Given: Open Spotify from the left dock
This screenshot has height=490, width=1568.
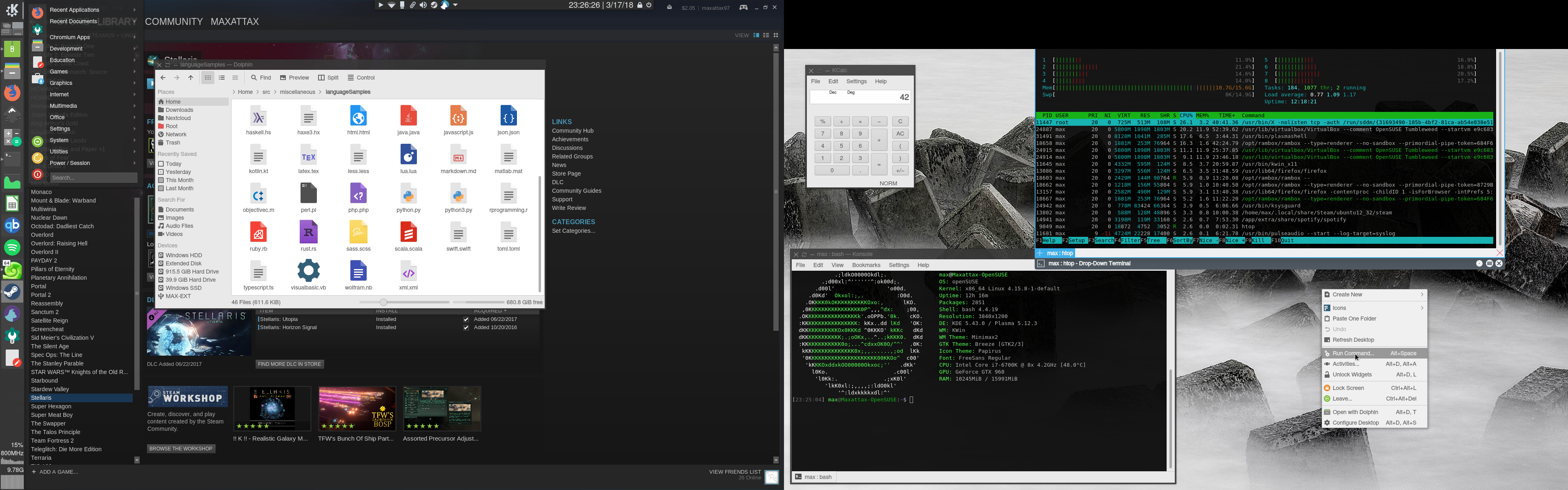Looking at the screenshot, I should tap(12, 247).
